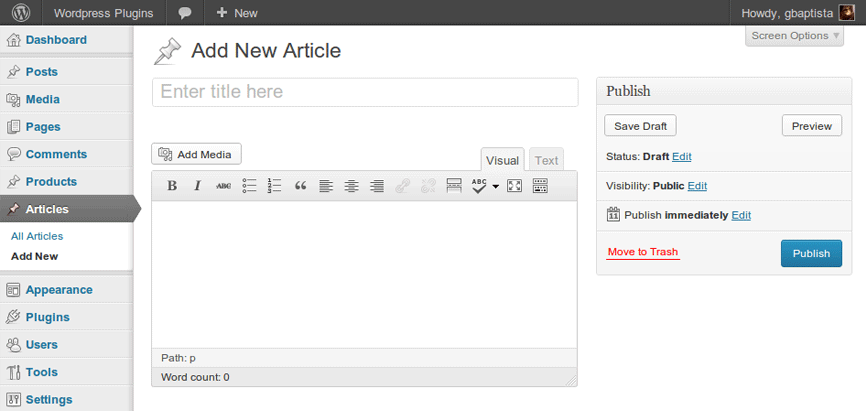Click the Enter title here field

coord(365,92)
